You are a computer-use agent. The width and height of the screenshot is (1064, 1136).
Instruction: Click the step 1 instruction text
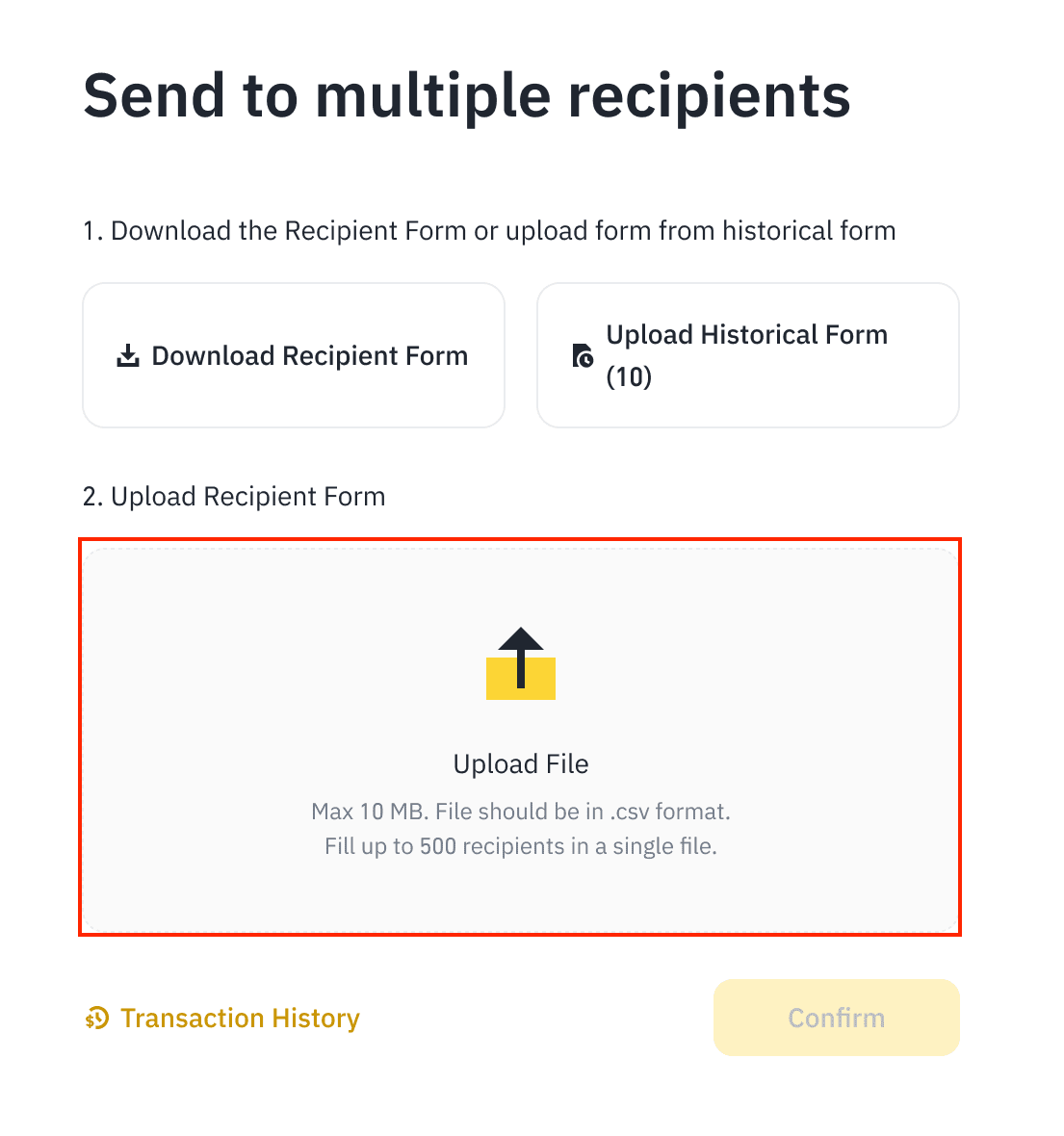[x=489, y=231]
